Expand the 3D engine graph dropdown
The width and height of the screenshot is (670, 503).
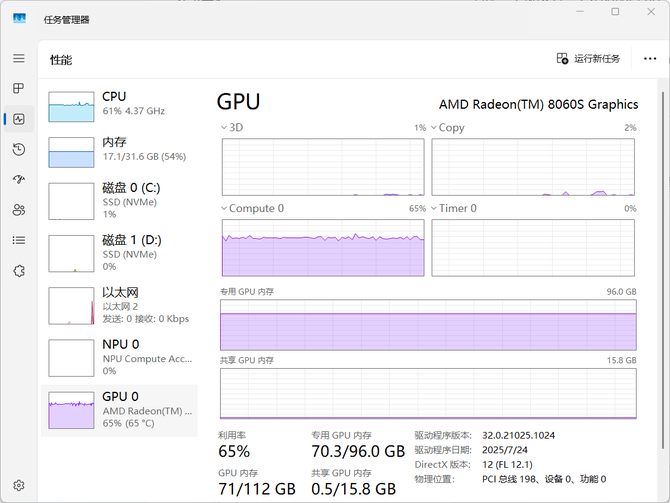pyautogui.click(x=224, y=128)
